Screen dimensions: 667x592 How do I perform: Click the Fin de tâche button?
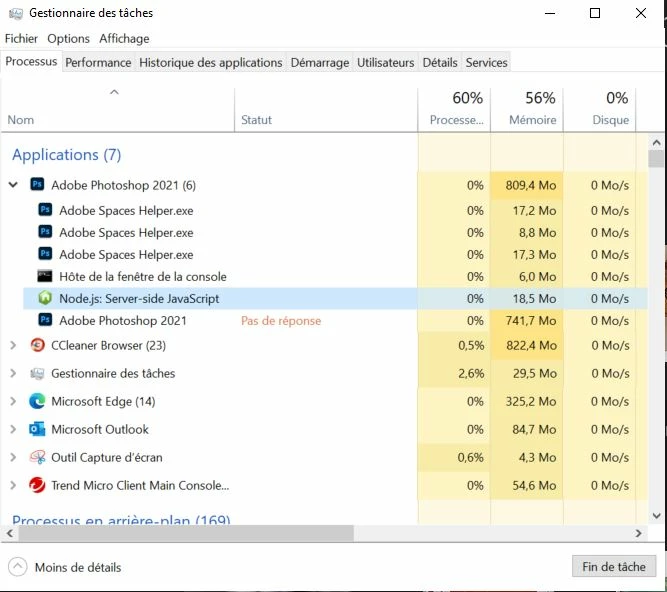click(x=613, y=566)
